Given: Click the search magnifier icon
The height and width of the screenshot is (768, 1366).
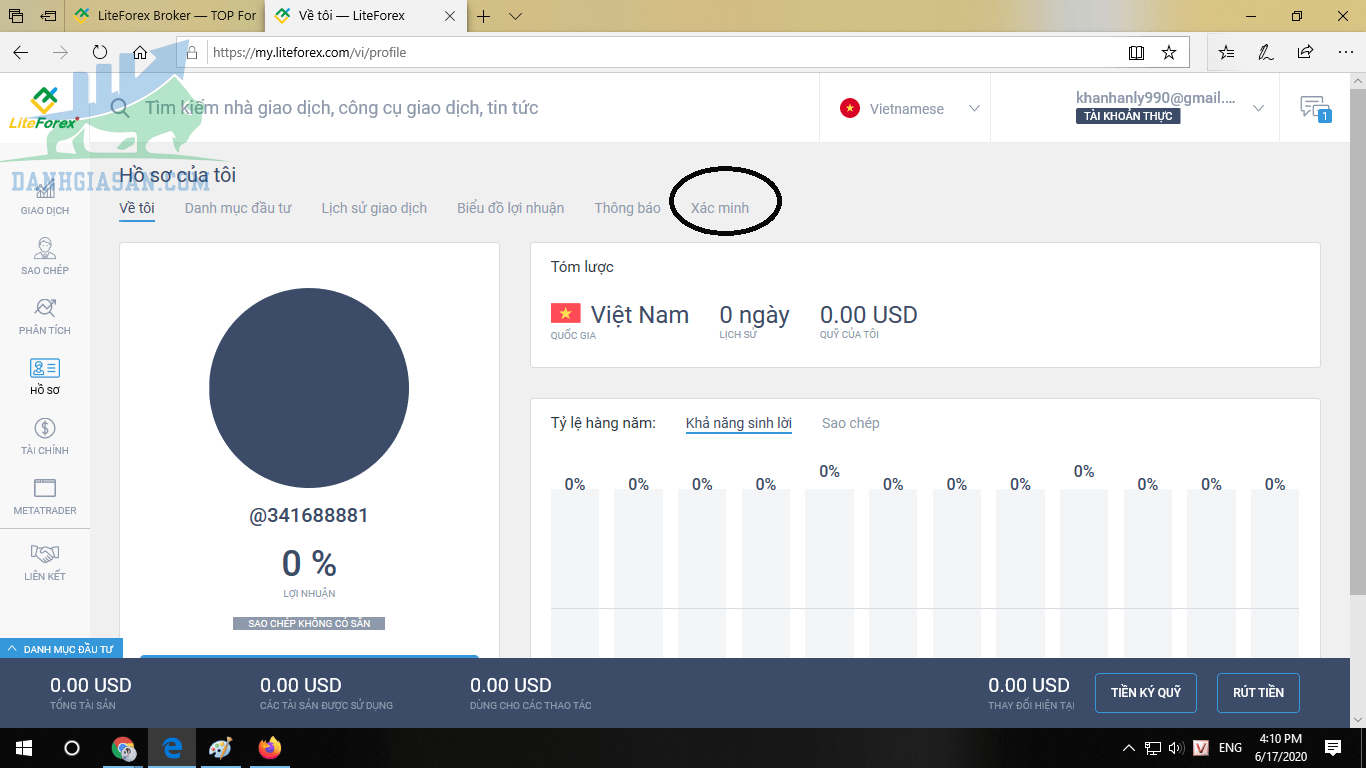Looking at the screenshot, I should click(x=120, y=108).
